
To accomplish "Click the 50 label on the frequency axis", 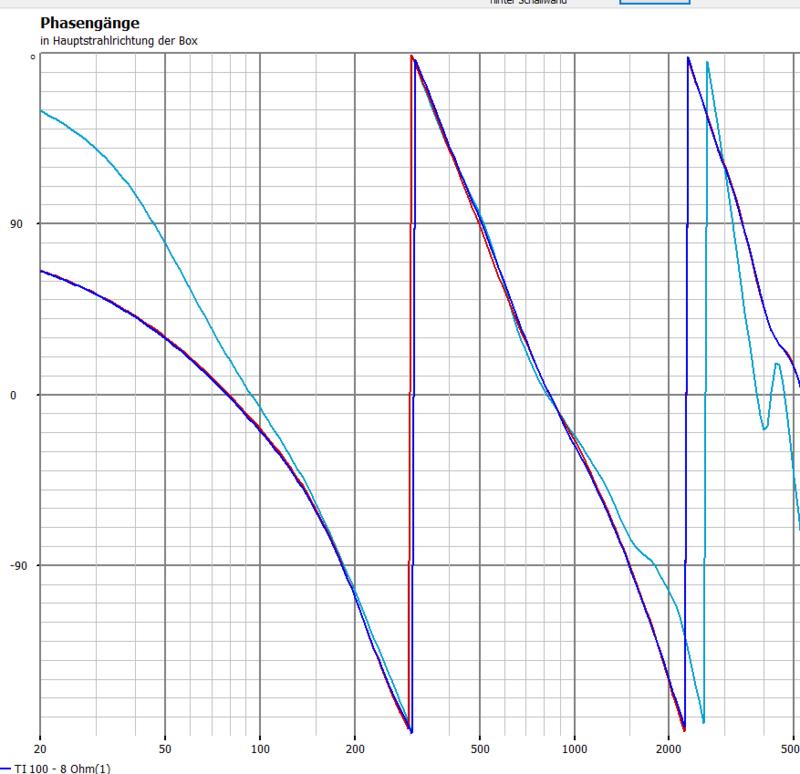I will (165, 749).
